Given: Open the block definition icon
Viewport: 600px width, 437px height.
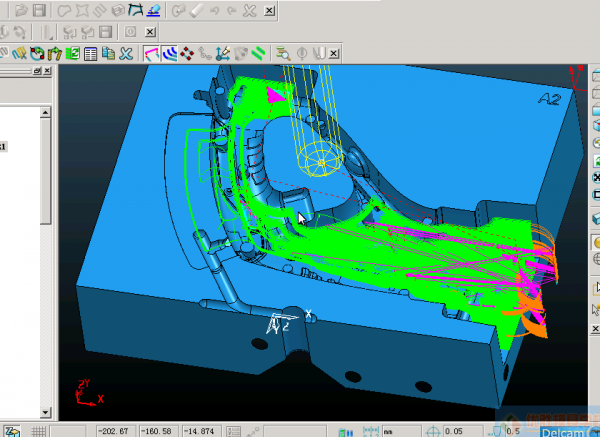Looking at the screenshot, I should [21, 53].
